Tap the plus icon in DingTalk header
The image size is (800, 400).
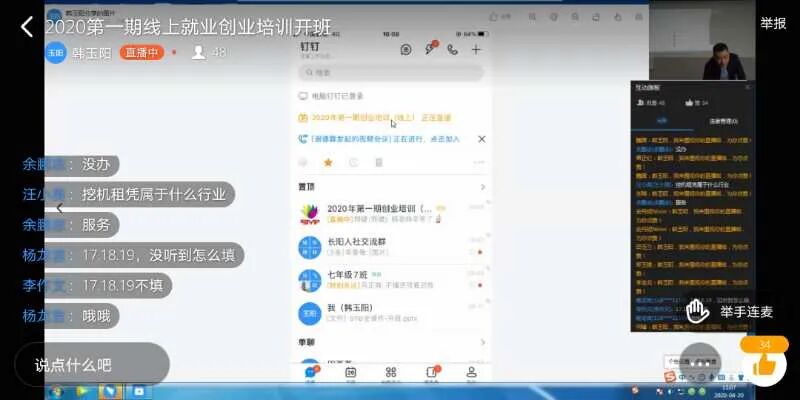tap(476, 49)
